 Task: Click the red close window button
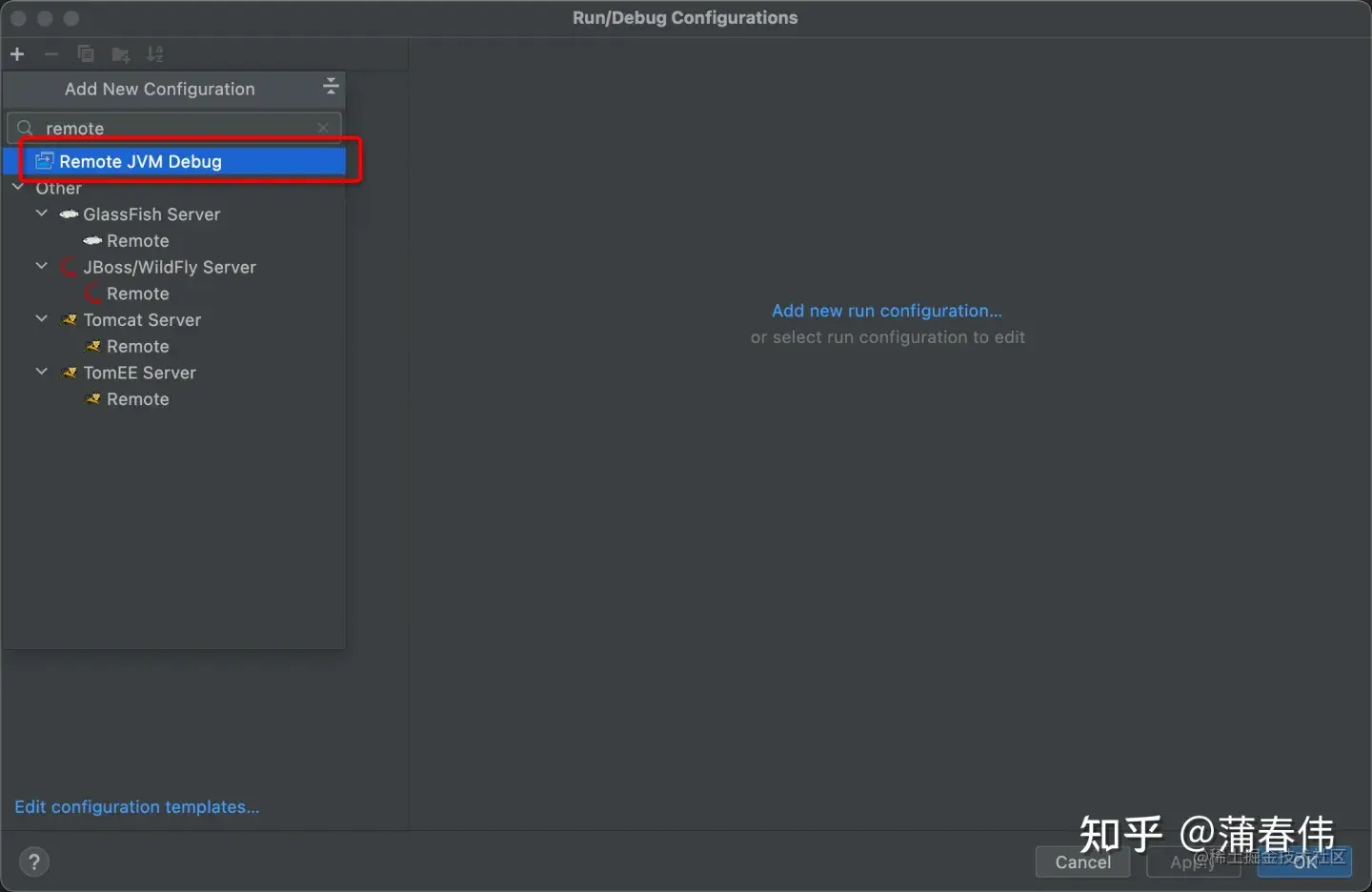point(18,18)
